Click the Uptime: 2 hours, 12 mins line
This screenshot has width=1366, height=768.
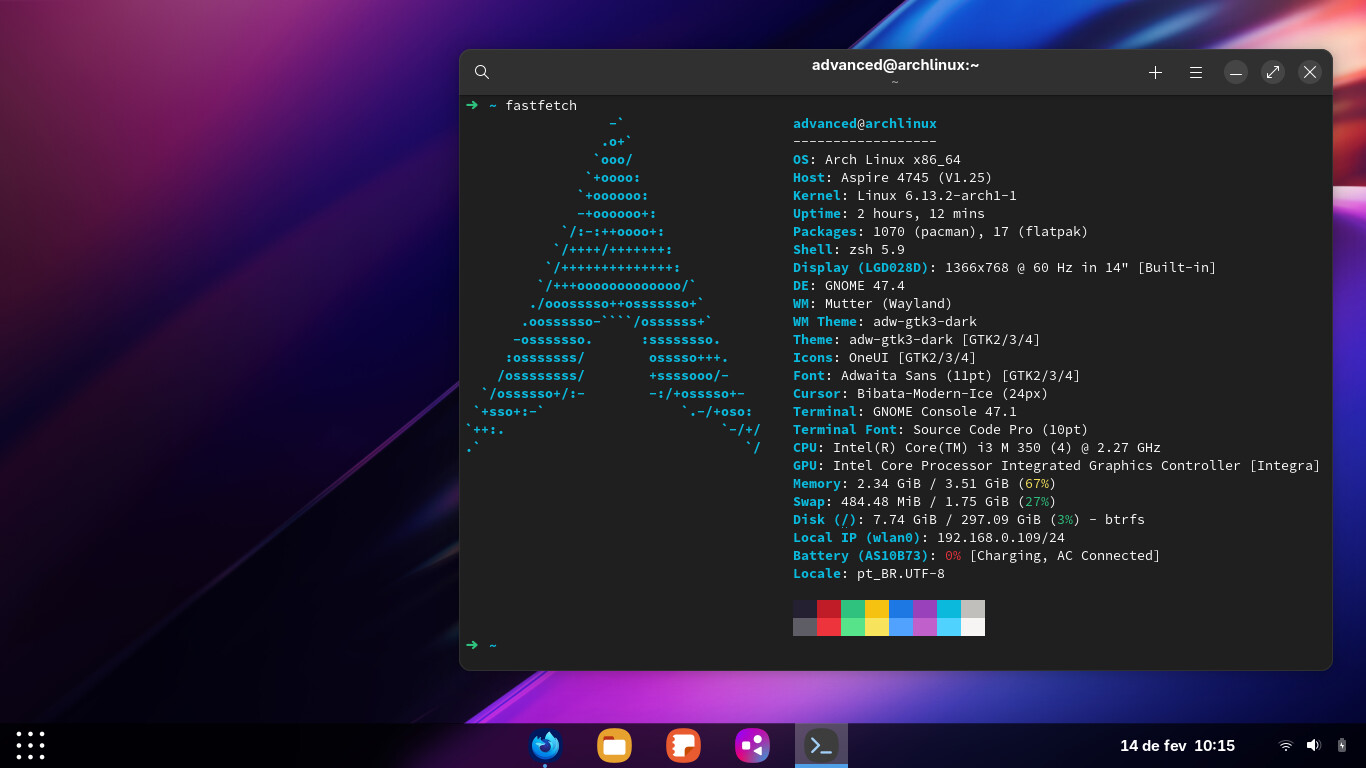889,213
